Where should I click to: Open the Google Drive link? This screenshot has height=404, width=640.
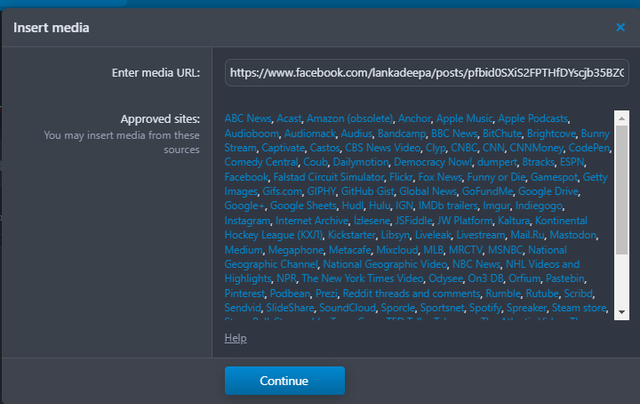point(548,191)
